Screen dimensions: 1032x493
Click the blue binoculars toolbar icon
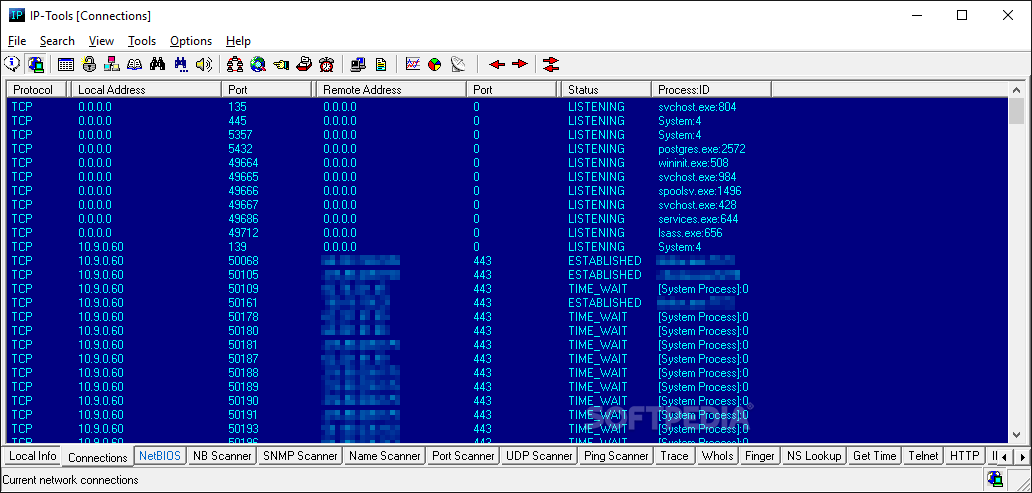point(181,64)
